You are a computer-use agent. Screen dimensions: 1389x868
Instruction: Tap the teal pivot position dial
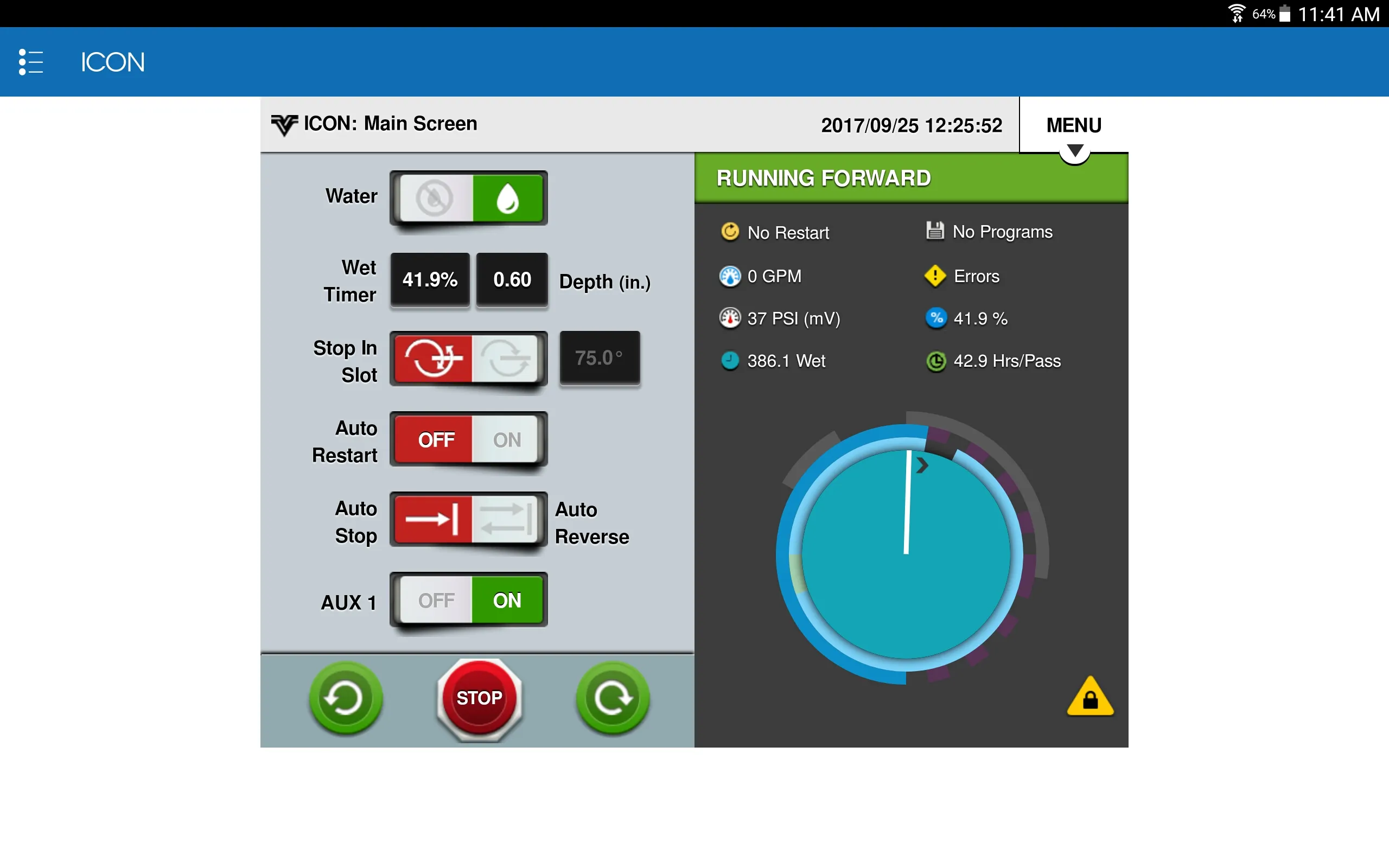click(906, 554)
